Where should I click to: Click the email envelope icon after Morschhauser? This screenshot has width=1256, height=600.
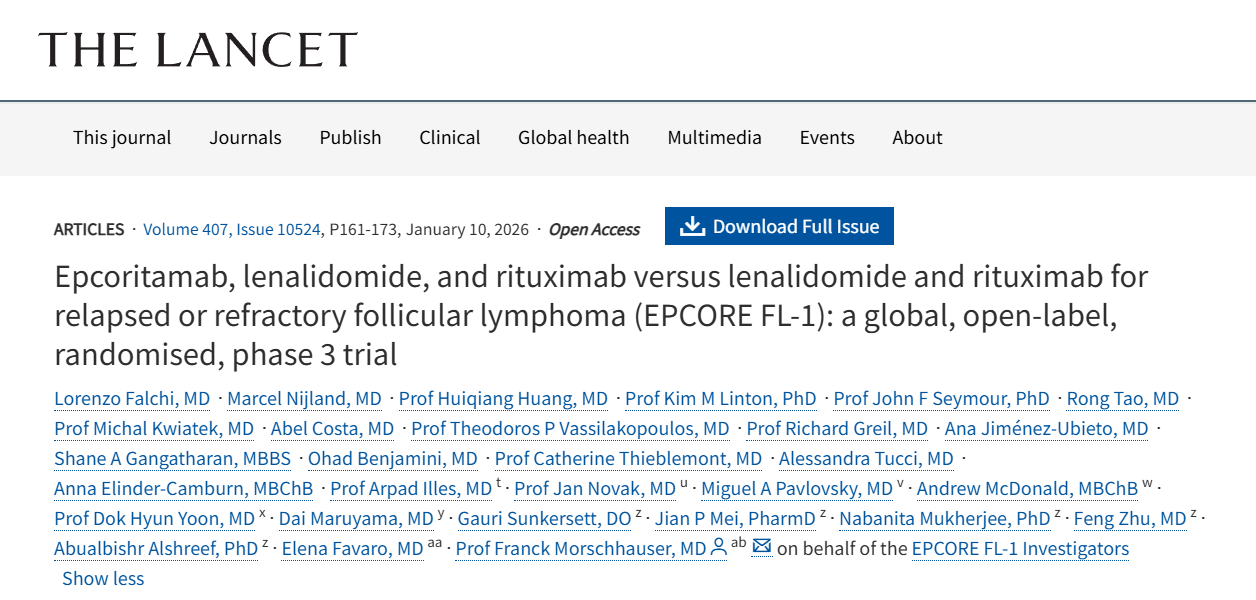[x=762, y=547]
